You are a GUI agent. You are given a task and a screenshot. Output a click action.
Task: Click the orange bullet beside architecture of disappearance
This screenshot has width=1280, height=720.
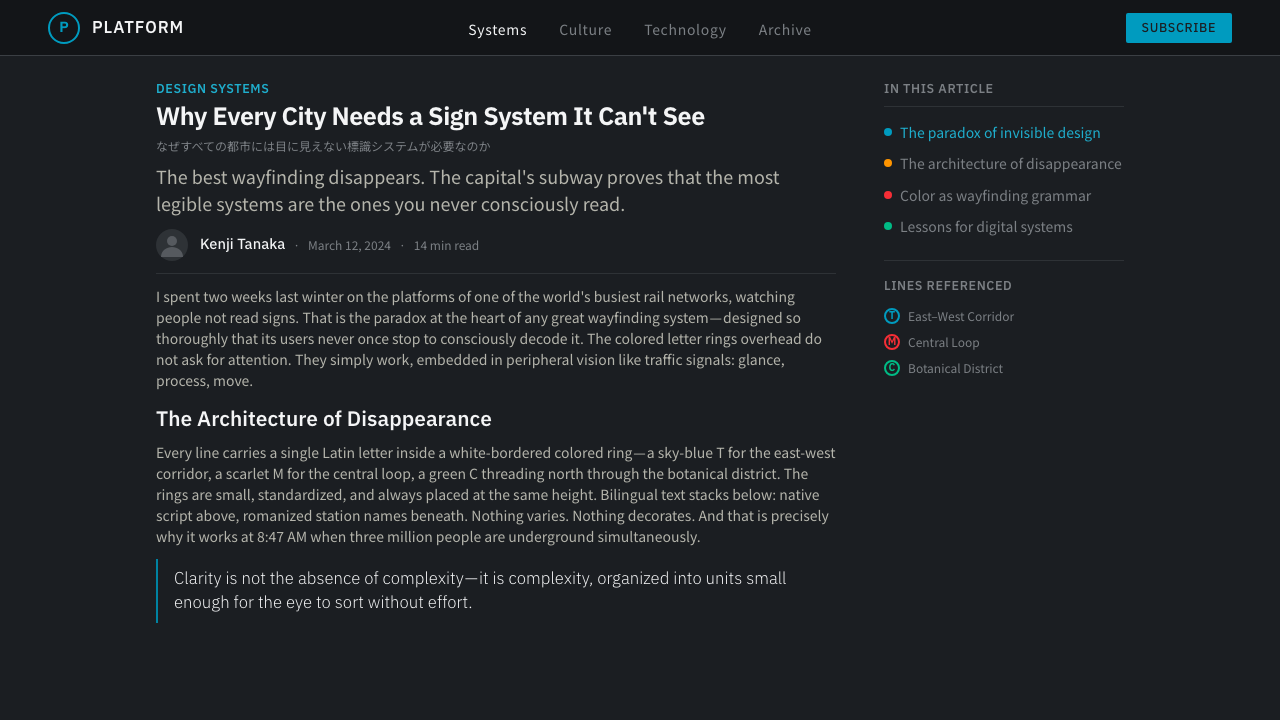point(888,163)
